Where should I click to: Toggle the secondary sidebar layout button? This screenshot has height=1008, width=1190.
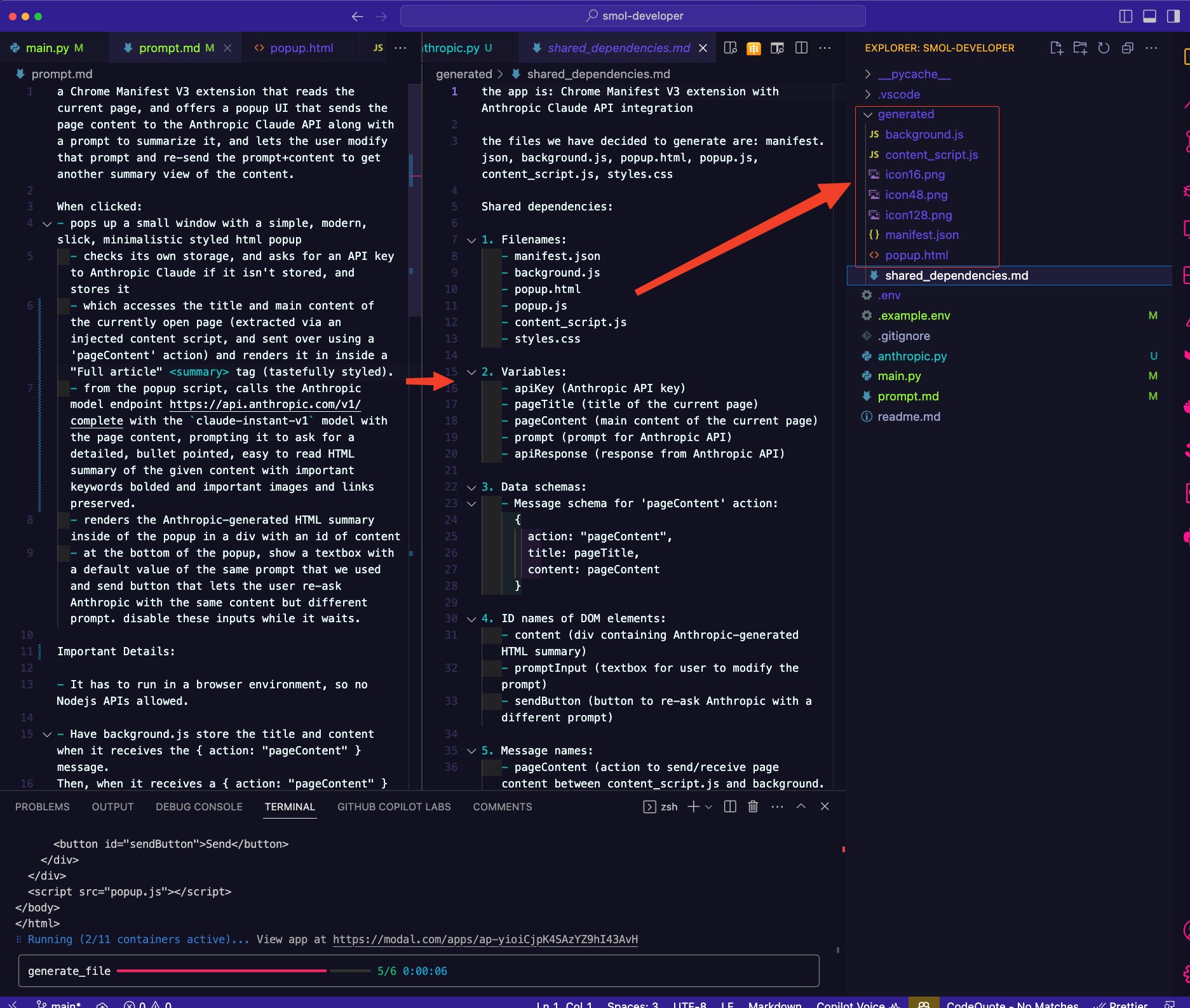click(1173, 17)
